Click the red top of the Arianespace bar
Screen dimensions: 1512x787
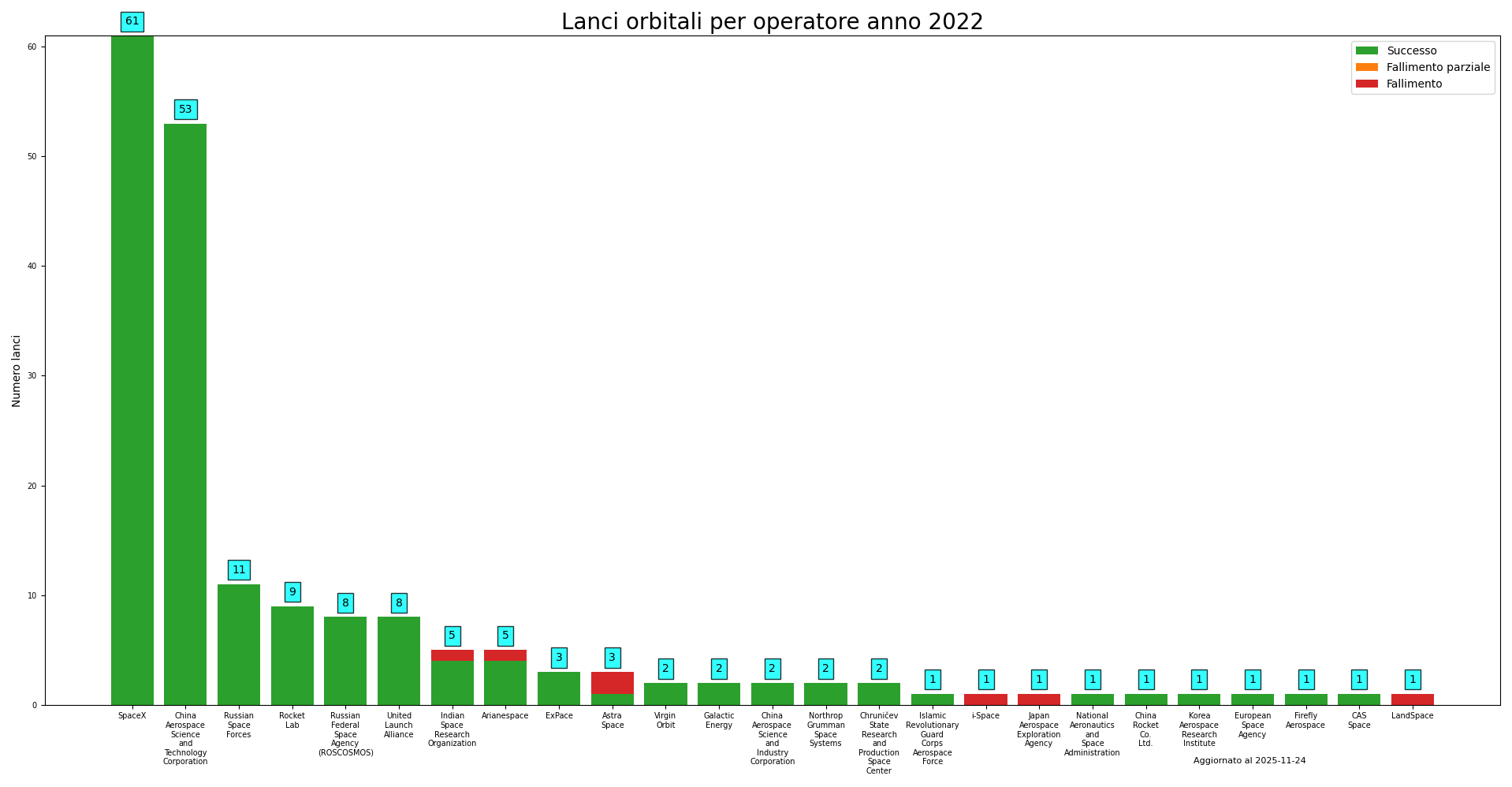click(x=505, y=655)
